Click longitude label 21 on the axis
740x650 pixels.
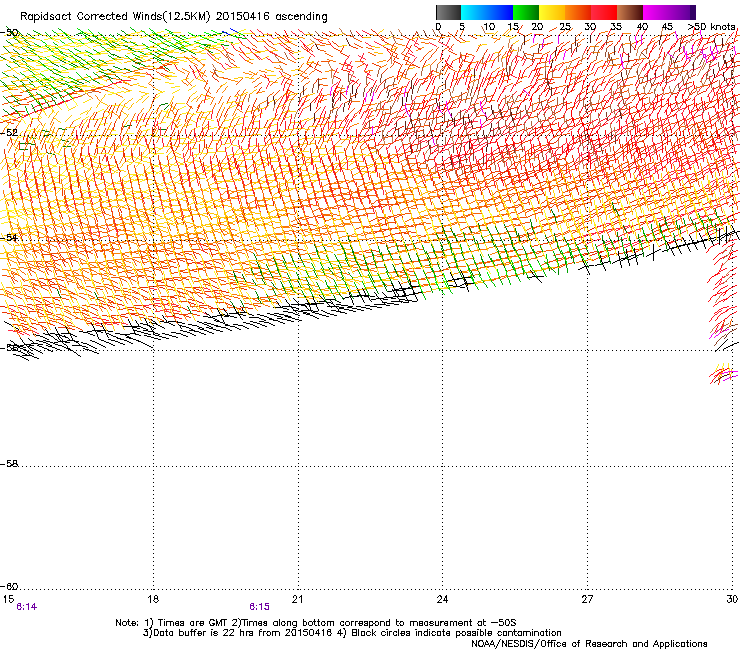297,599
